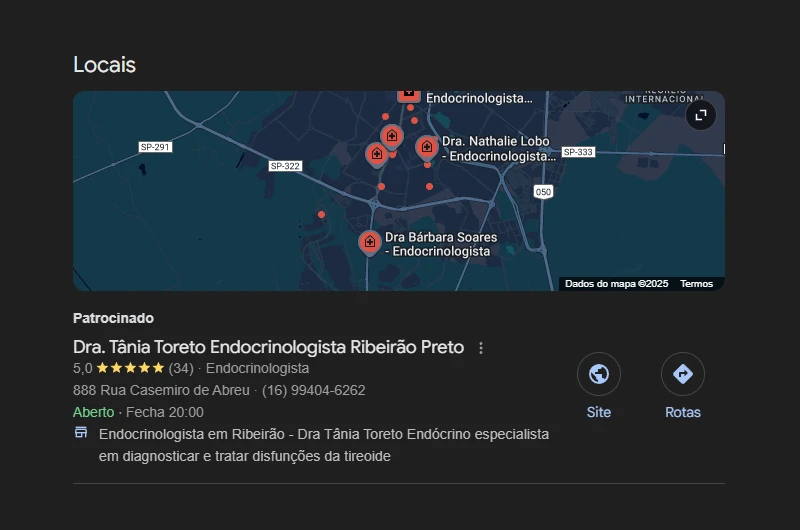Viewport: 800px width, 530px height.
Task: Click the Dra. Nathalie Lobo map label text
Action: [496, 149]
